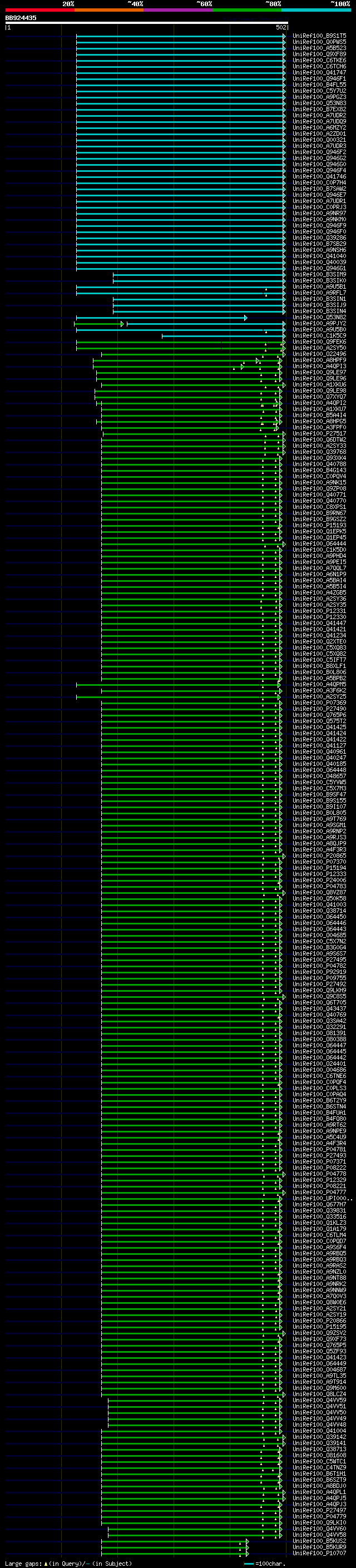Select hit label UniRef100_Q53N83
Viewport: 356px width, 1568px height.
click(319, 103)
